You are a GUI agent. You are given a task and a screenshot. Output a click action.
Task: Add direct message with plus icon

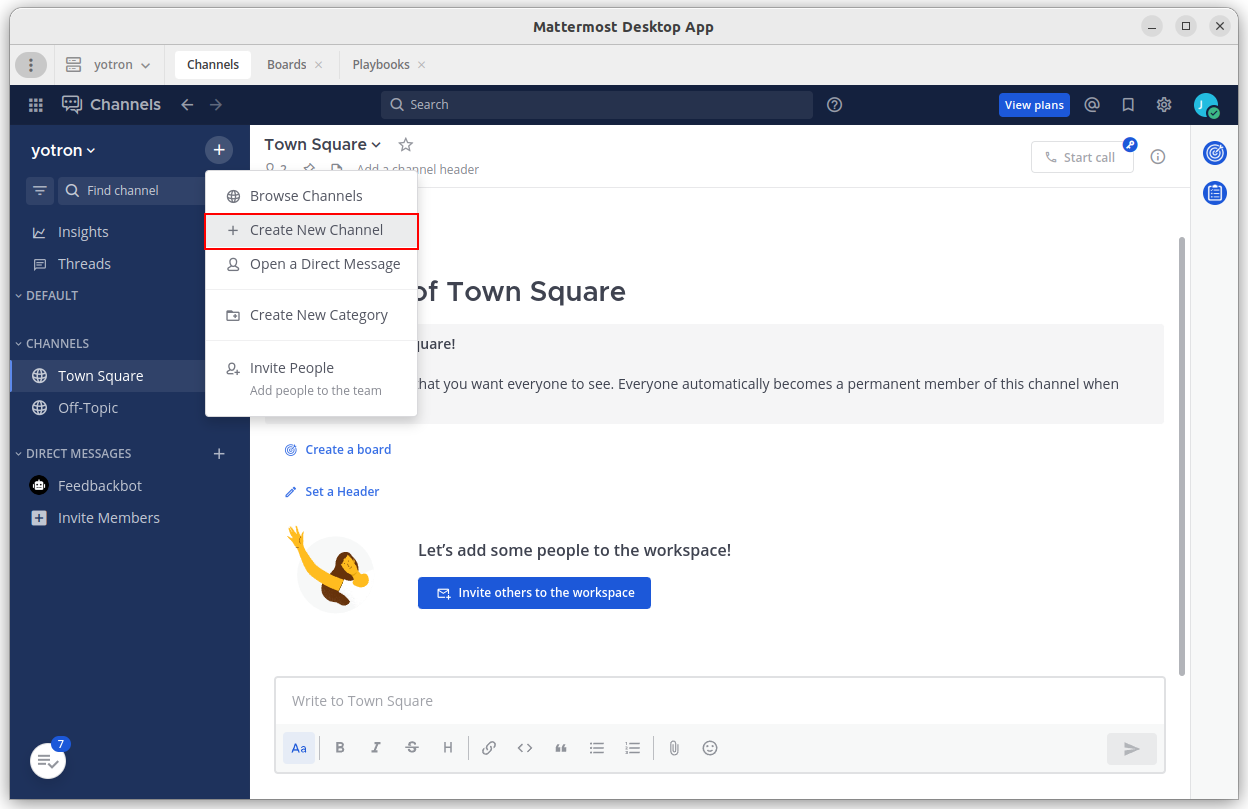[219, 454]
